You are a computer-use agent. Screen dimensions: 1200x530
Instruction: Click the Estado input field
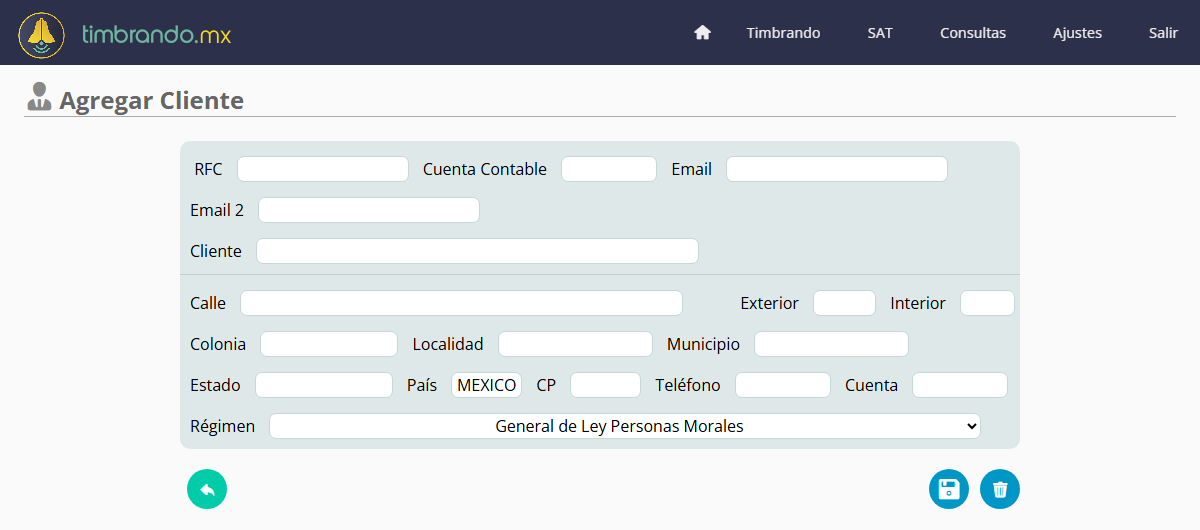pyautogui.click(x=324, y=385)
